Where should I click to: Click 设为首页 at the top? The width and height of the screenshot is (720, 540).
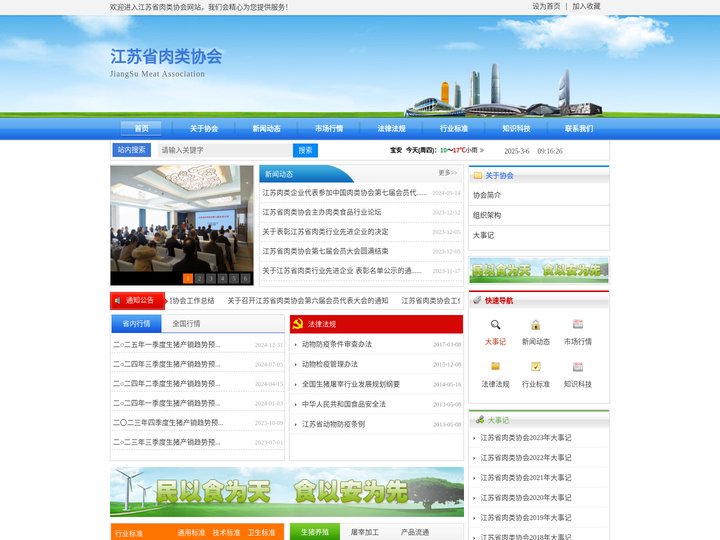(546, 6)
